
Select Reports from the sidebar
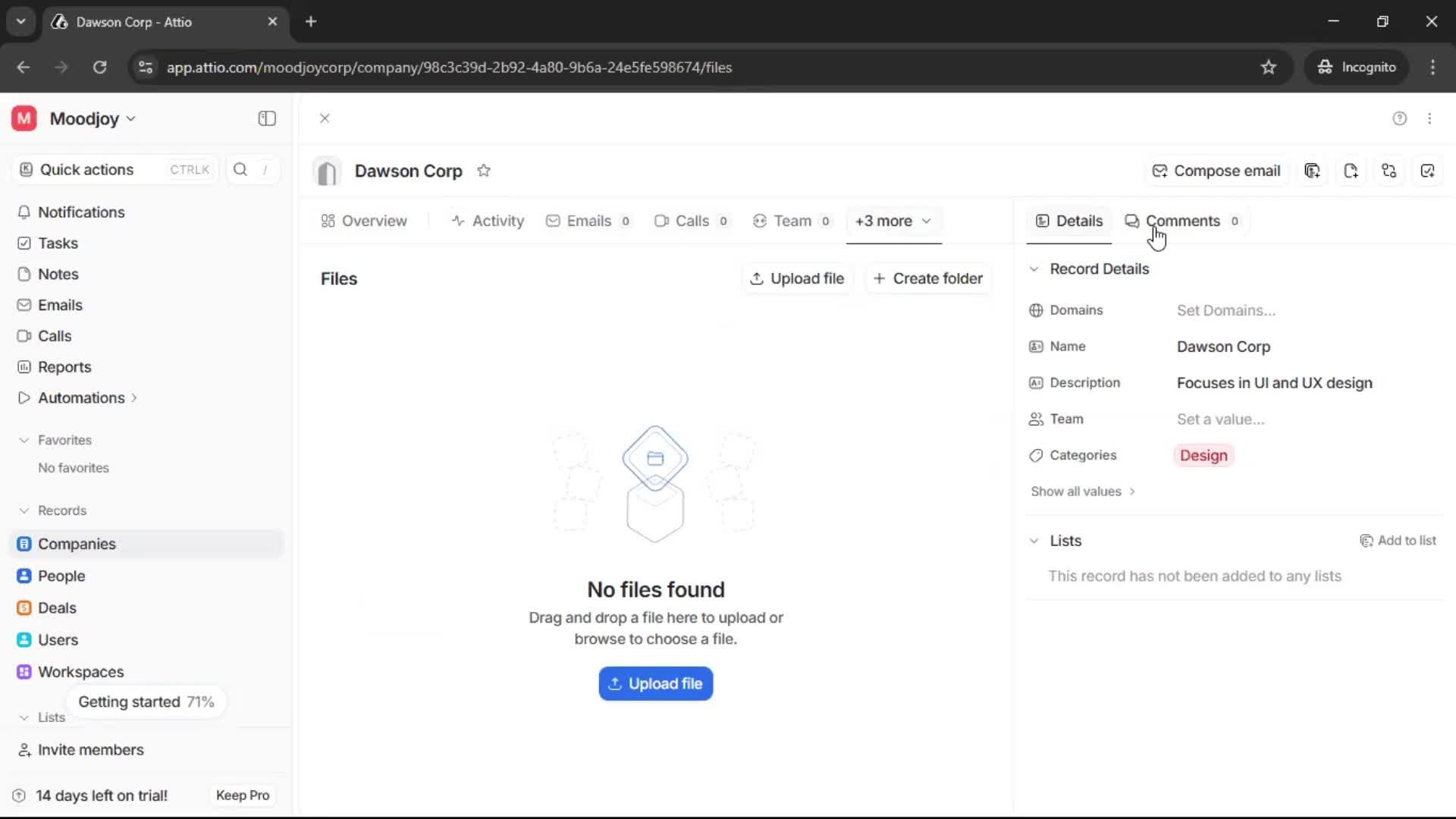(64, 367)
